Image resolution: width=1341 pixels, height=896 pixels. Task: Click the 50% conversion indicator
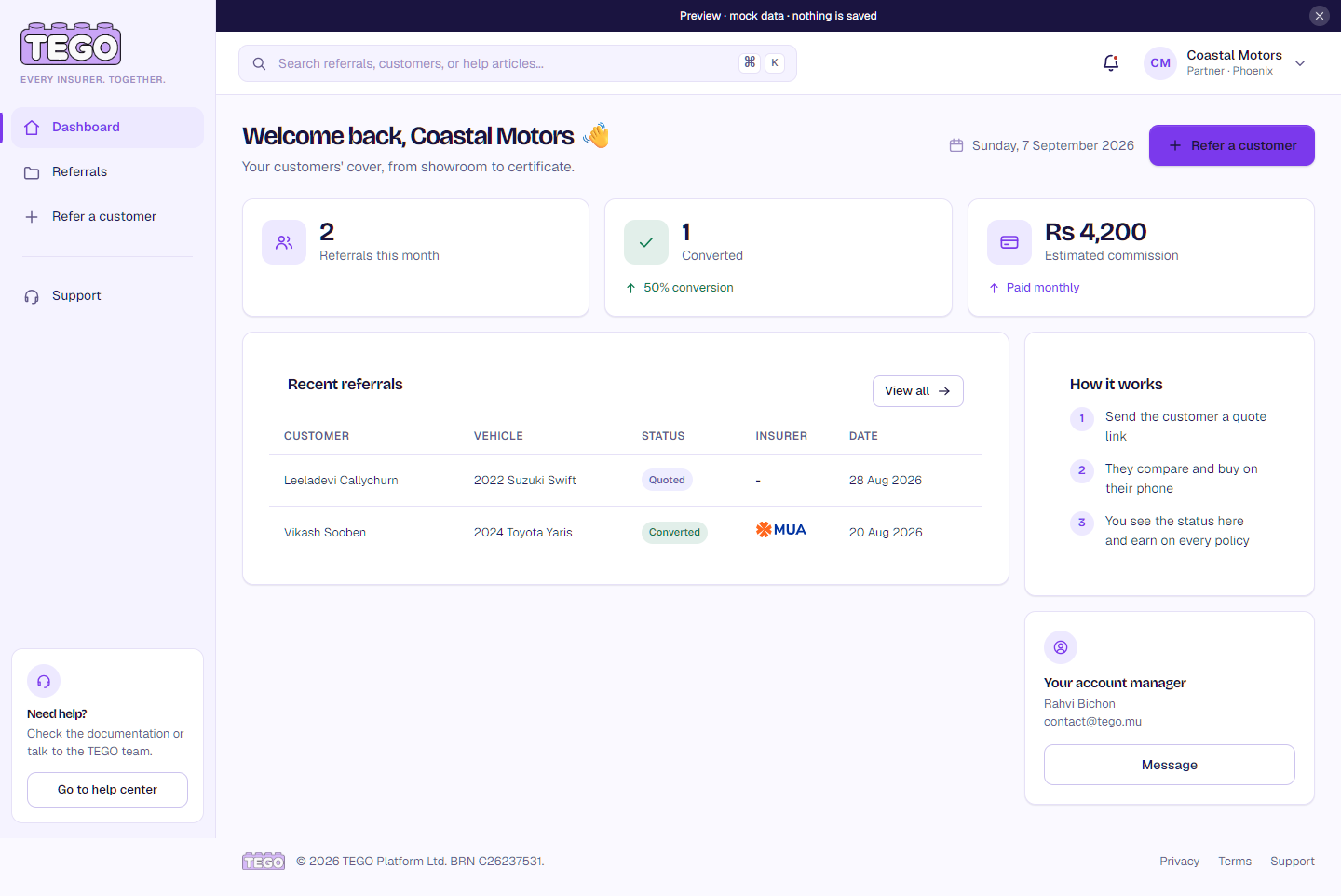pos(680,288)
